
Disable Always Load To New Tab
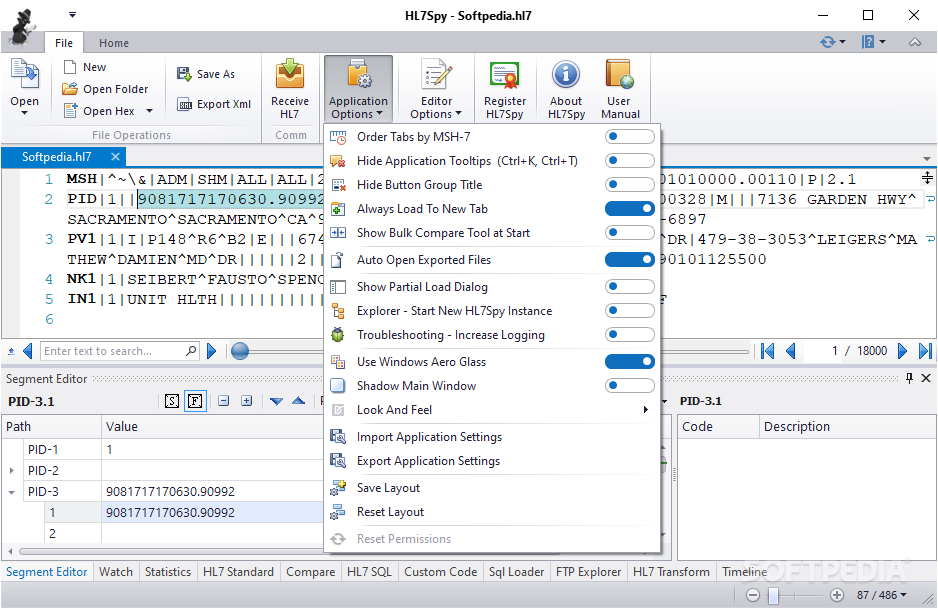coord(629,208)
